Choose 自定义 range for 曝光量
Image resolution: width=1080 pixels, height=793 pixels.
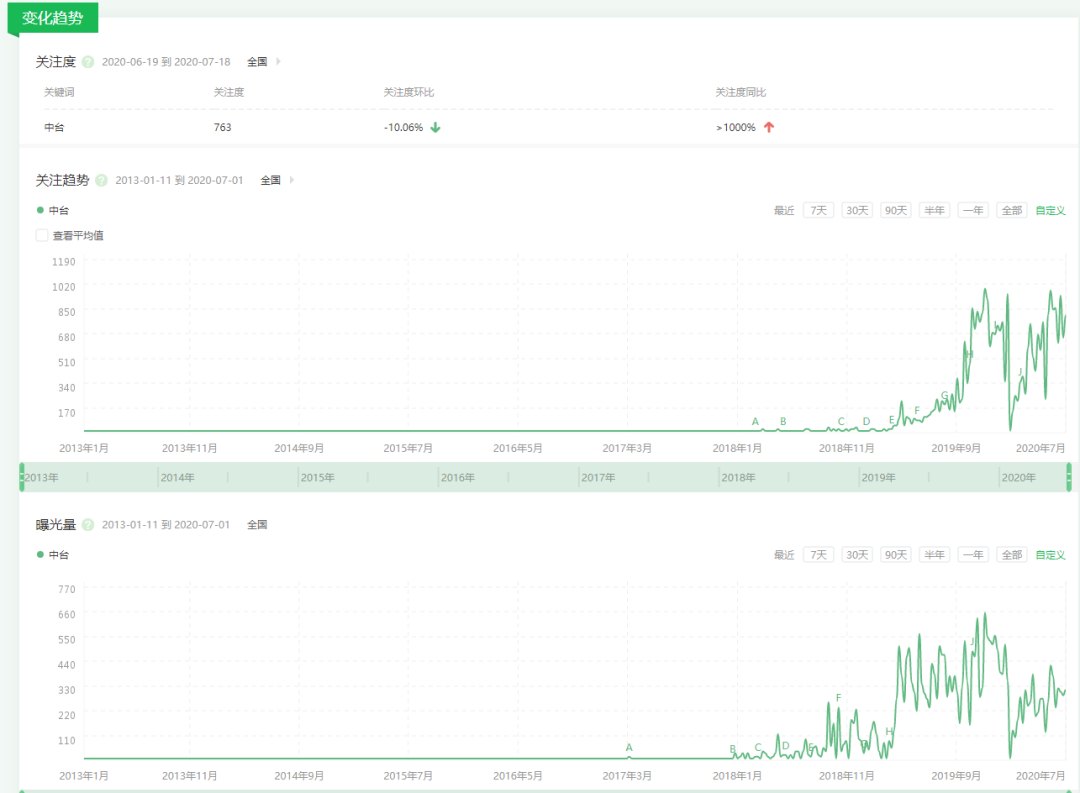coord(1050,555)
